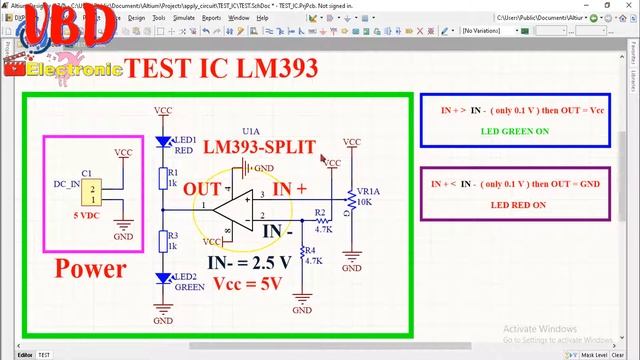Open the No Variations dropdown

click(517, 31)
